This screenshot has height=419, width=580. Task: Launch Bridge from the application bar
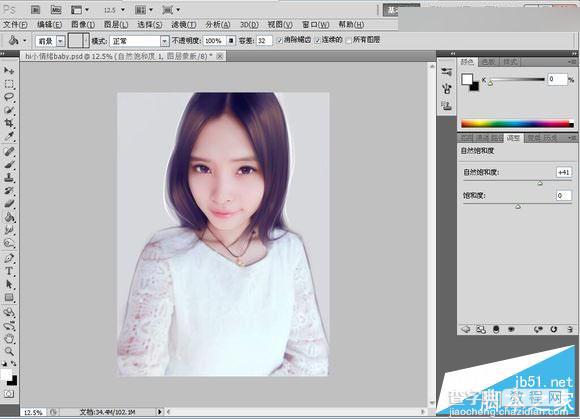coord(35,10)
